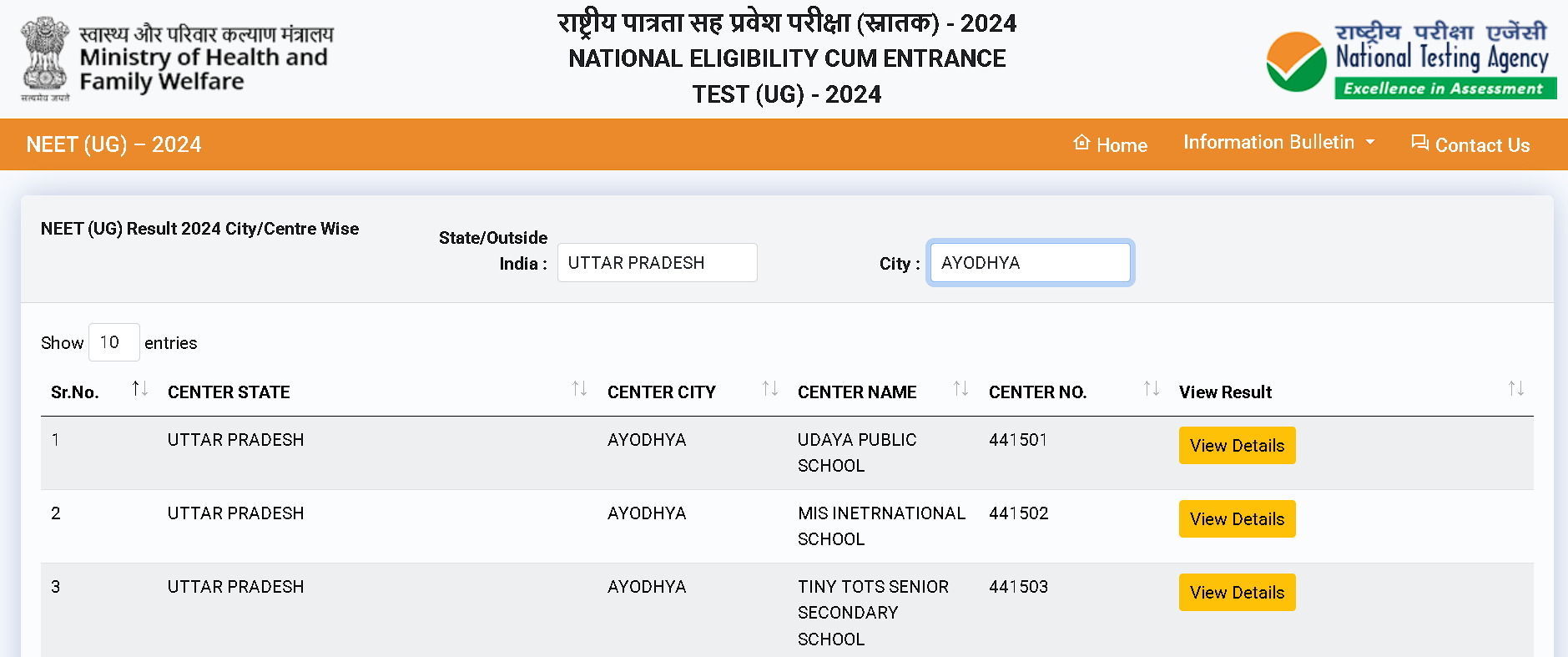
Task: Click TINY TOTS SENIOR SECONDARY SCHOOL cell
Action: (873, 613)
